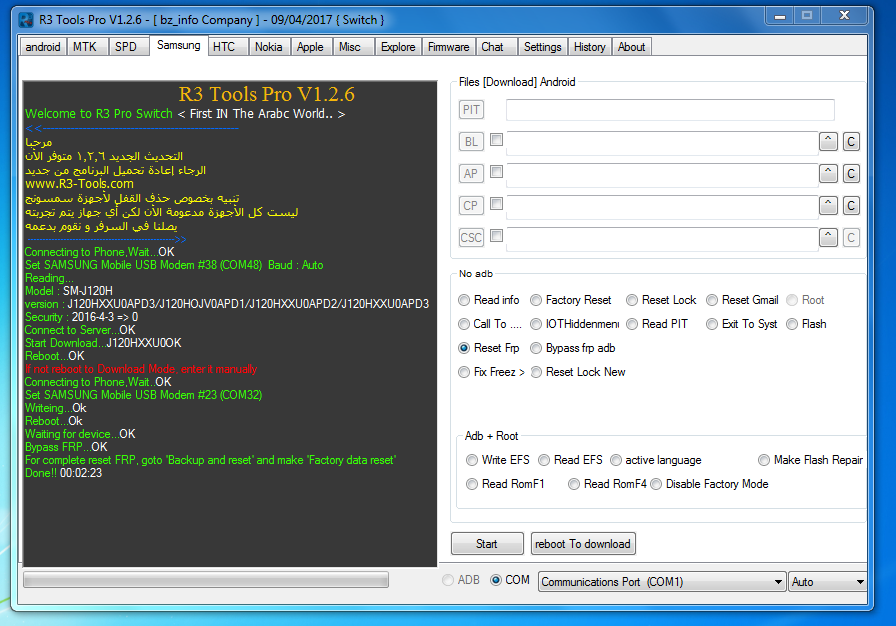This screenshot has height=626, width=896.
Task: Click the reboot To download button
Action: [x=583, y=544]
